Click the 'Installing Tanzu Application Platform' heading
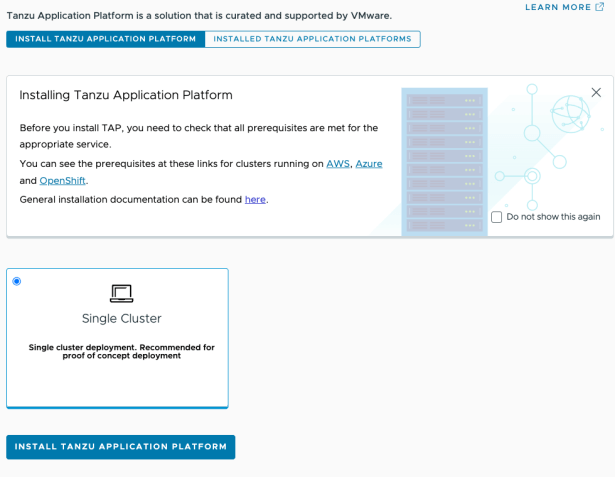This screenshot has height=477, width=615. (x=126, y=95)
